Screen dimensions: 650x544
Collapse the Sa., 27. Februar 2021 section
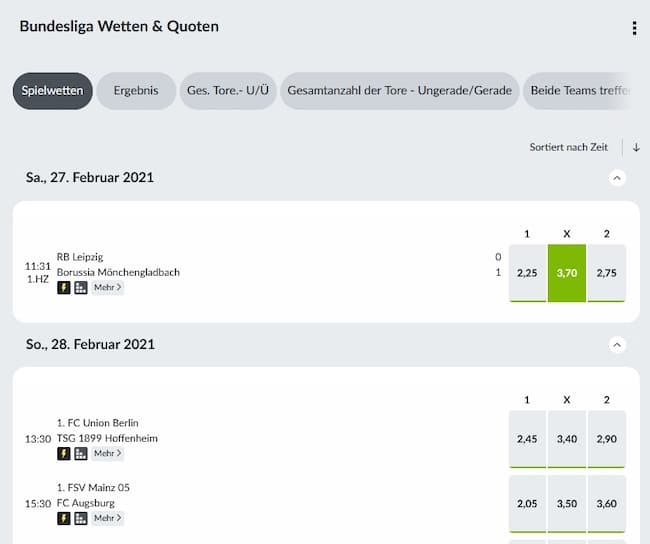[x=617, y=178]
